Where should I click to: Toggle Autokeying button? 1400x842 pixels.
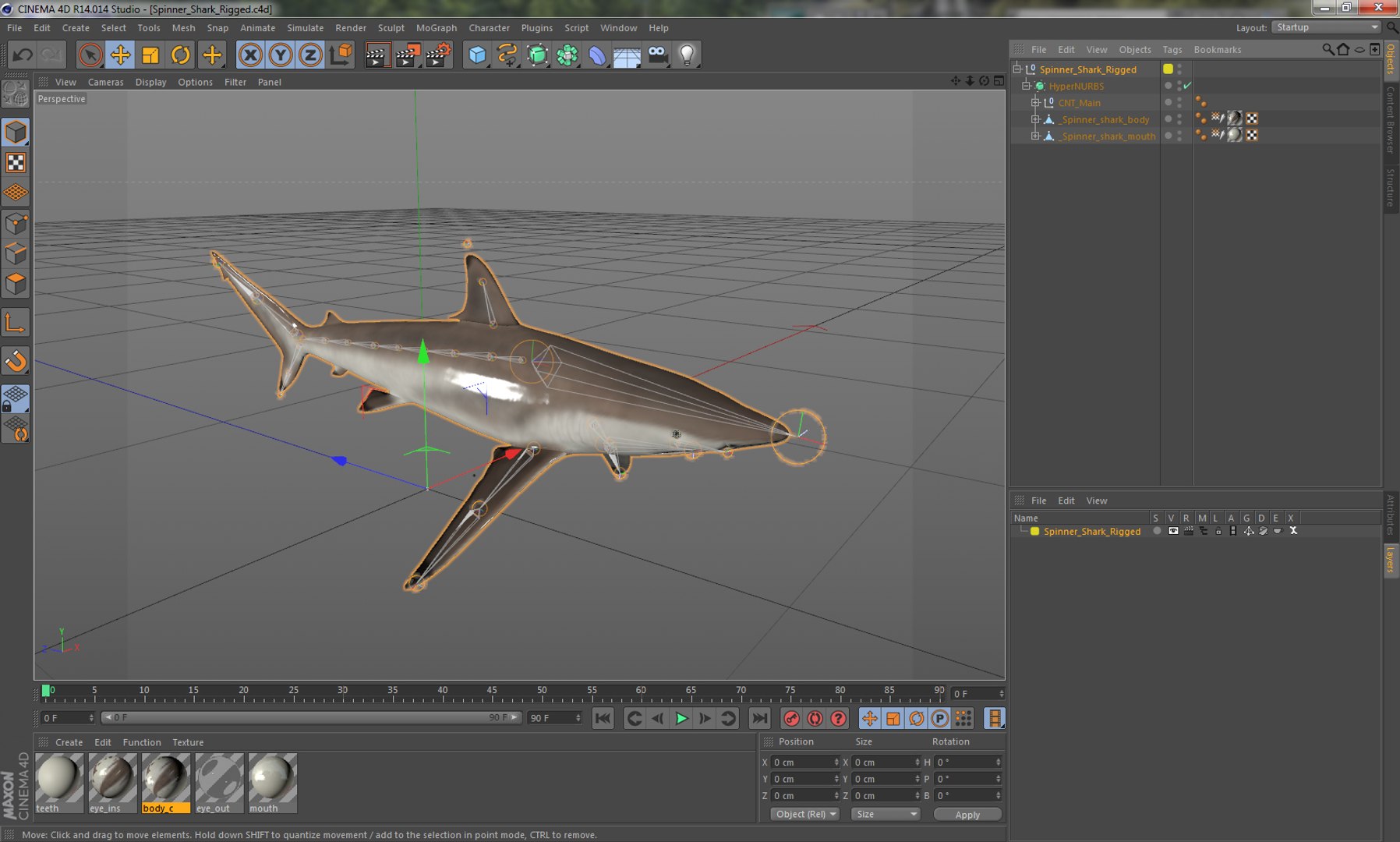815,718
